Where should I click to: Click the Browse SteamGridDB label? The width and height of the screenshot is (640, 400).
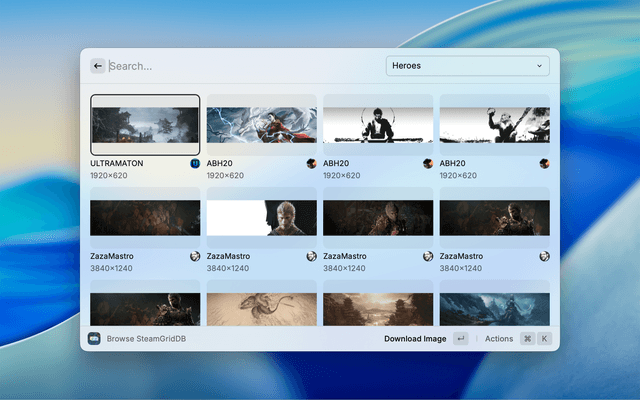click(x=146, y=339)
